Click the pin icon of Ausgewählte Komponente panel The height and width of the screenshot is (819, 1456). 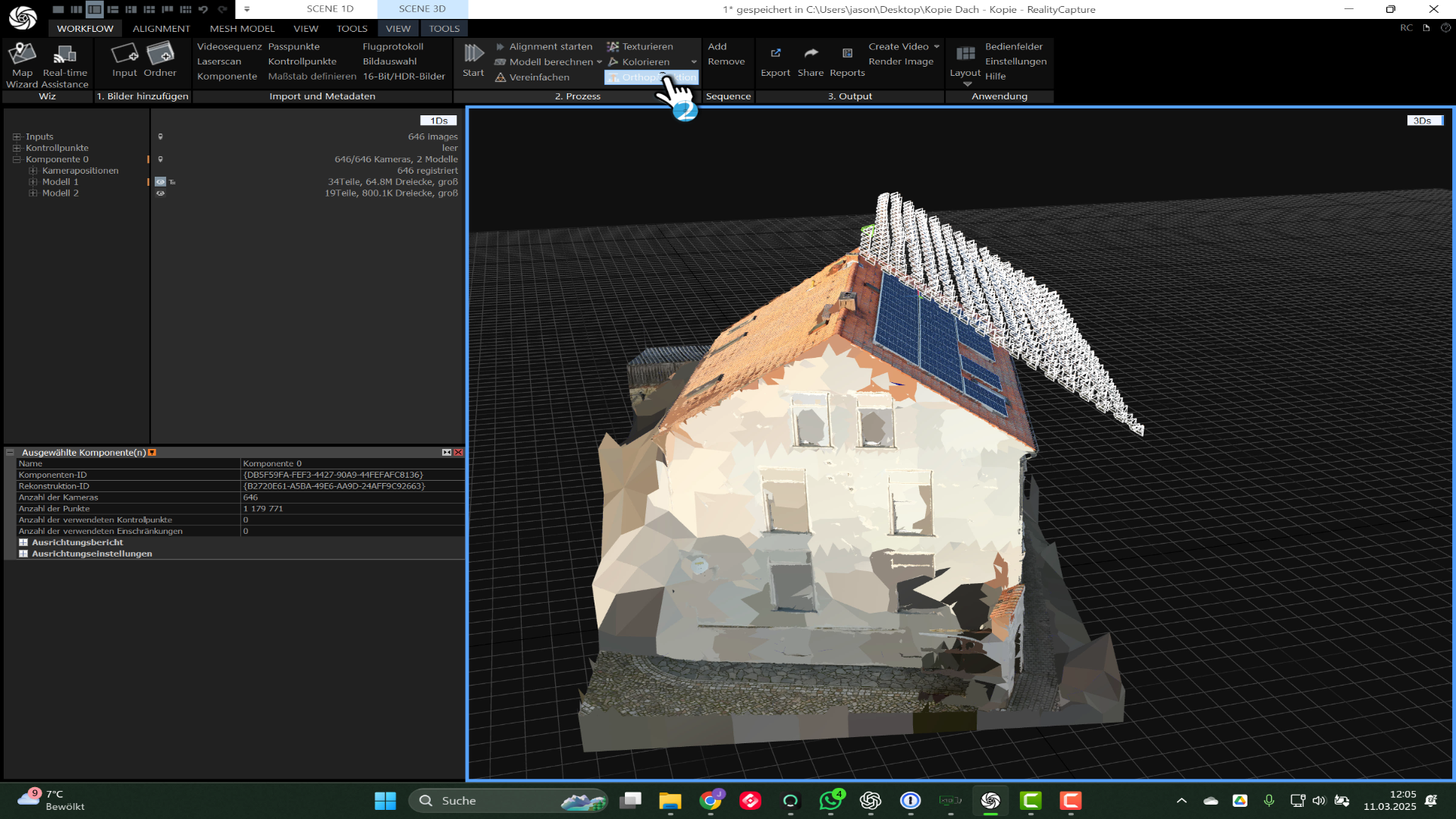click(x=152, y=453)
